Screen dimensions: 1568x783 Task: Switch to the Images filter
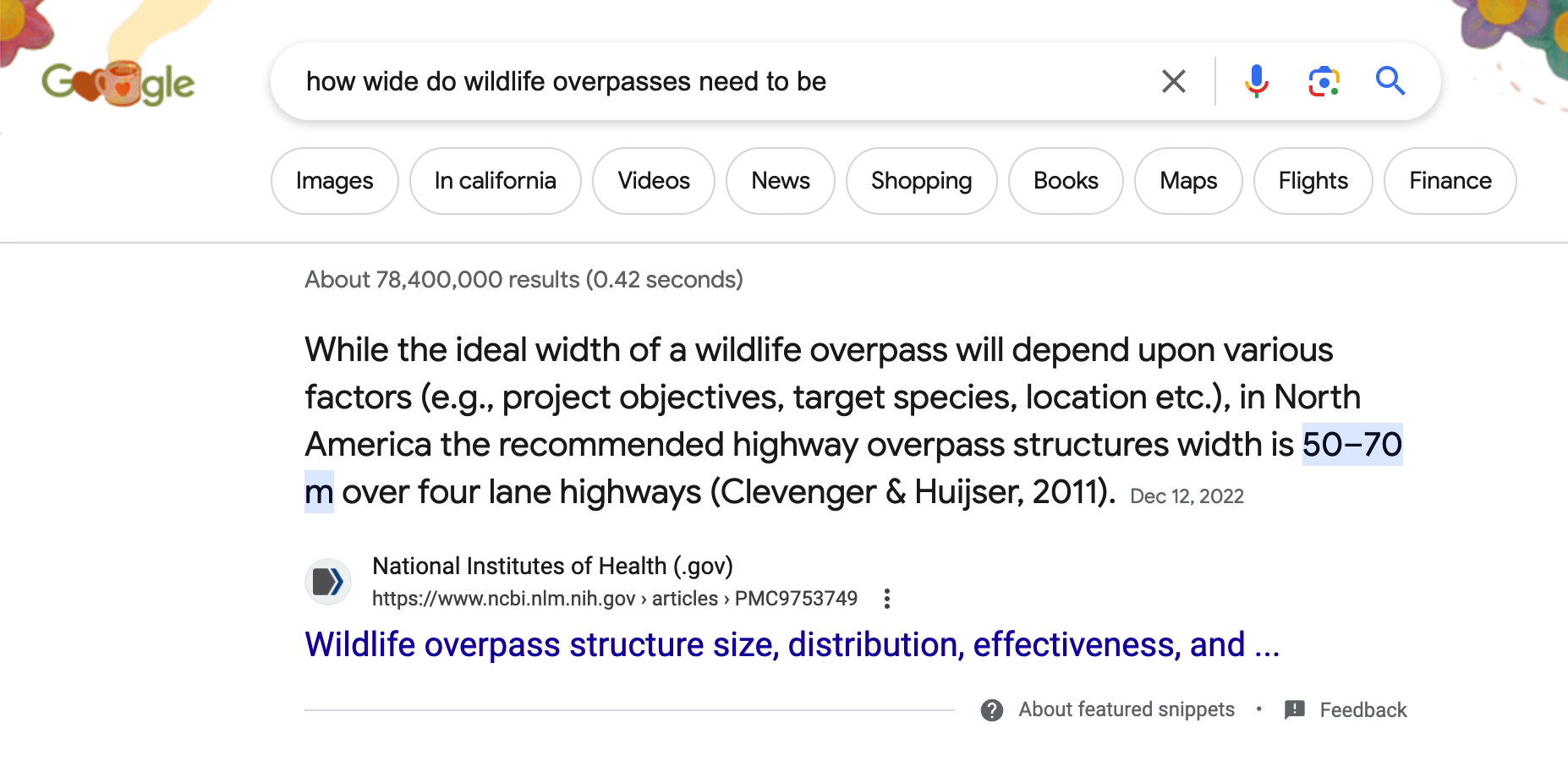click(334, 181)
